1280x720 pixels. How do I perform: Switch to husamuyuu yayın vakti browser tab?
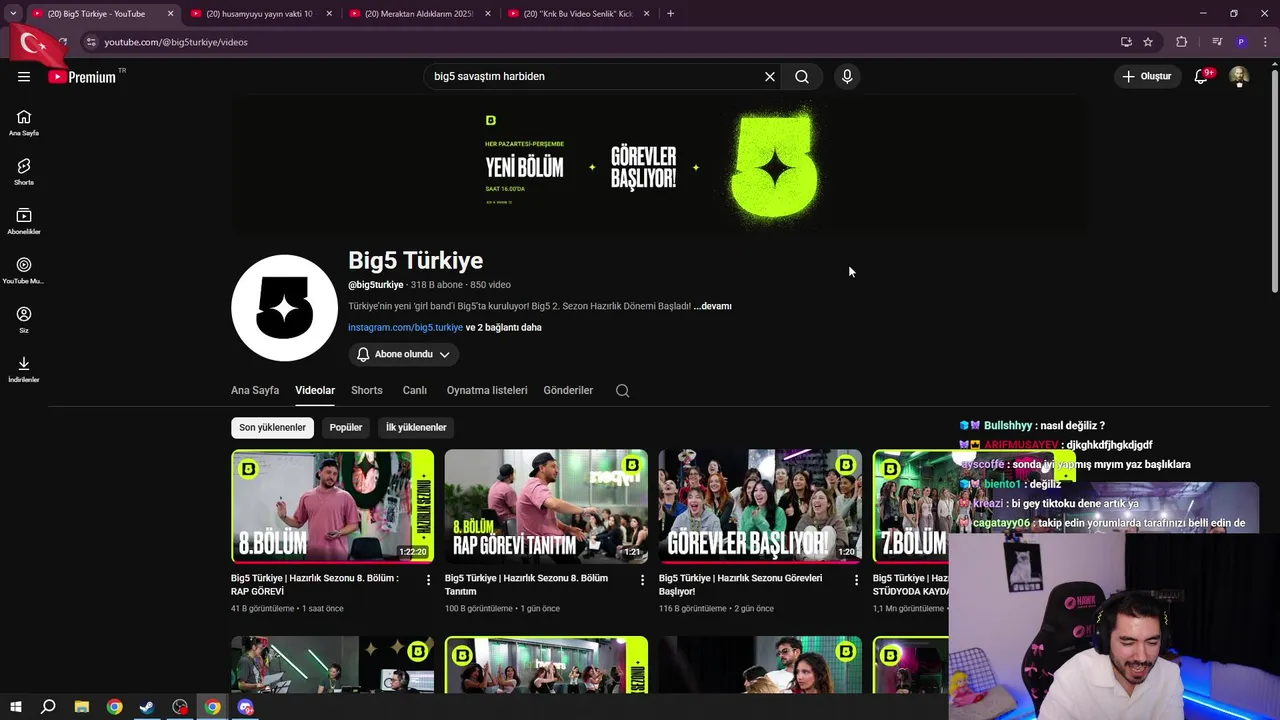(259, 14)
